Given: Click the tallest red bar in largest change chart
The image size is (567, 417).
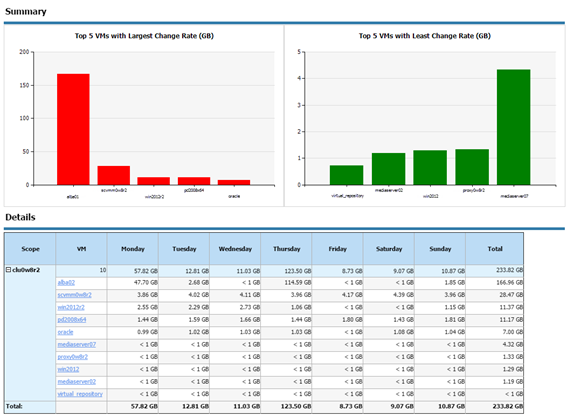Looking at the screenshot, I should point(73,129).
